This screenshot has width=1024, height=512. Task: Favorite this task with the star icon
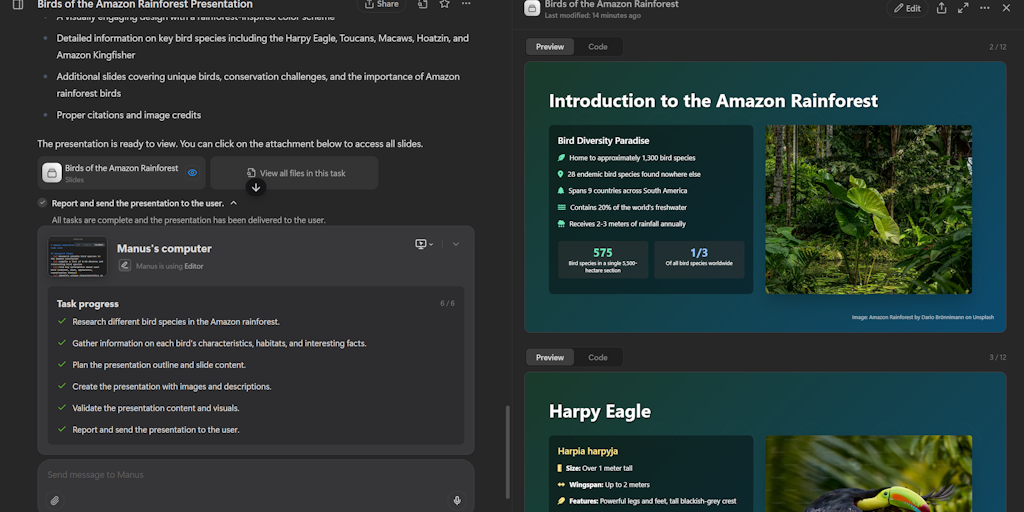(x=444, y=5)
